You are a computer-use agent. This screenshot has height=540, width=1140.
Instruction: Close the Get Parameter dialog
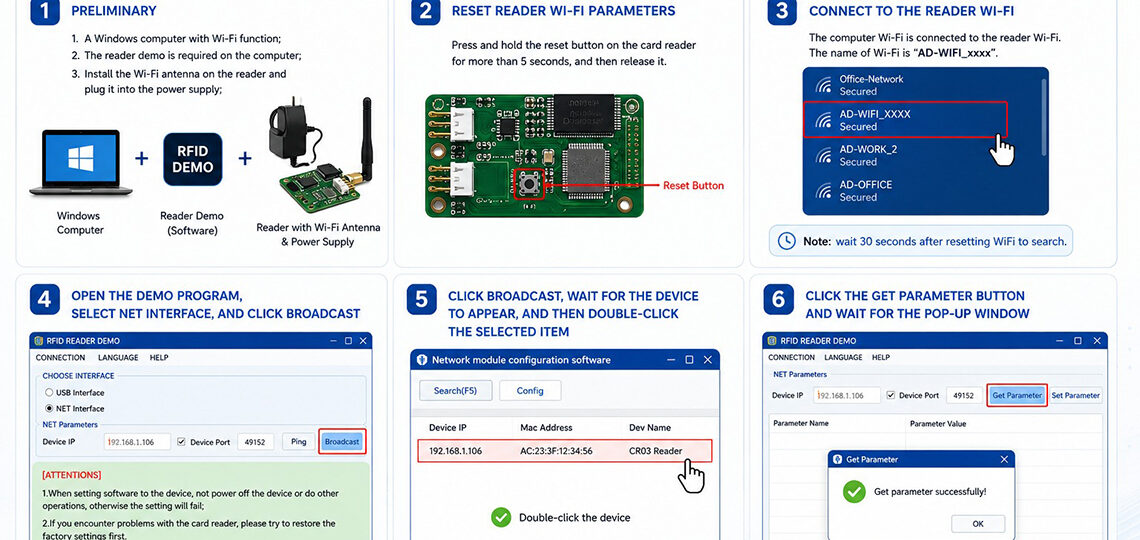[x=1004, y=459]
